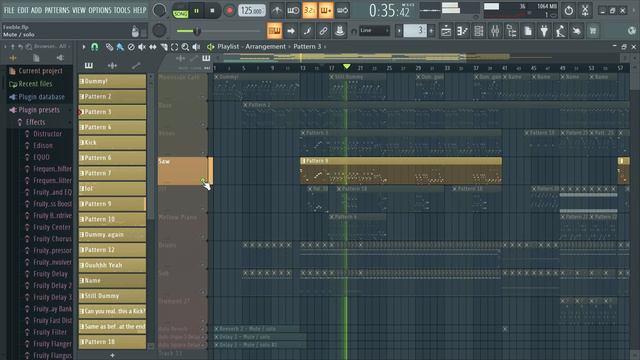Open the content shop cart icon
The width and height of the screenshot is (640, 360).
tap(593, 31)
